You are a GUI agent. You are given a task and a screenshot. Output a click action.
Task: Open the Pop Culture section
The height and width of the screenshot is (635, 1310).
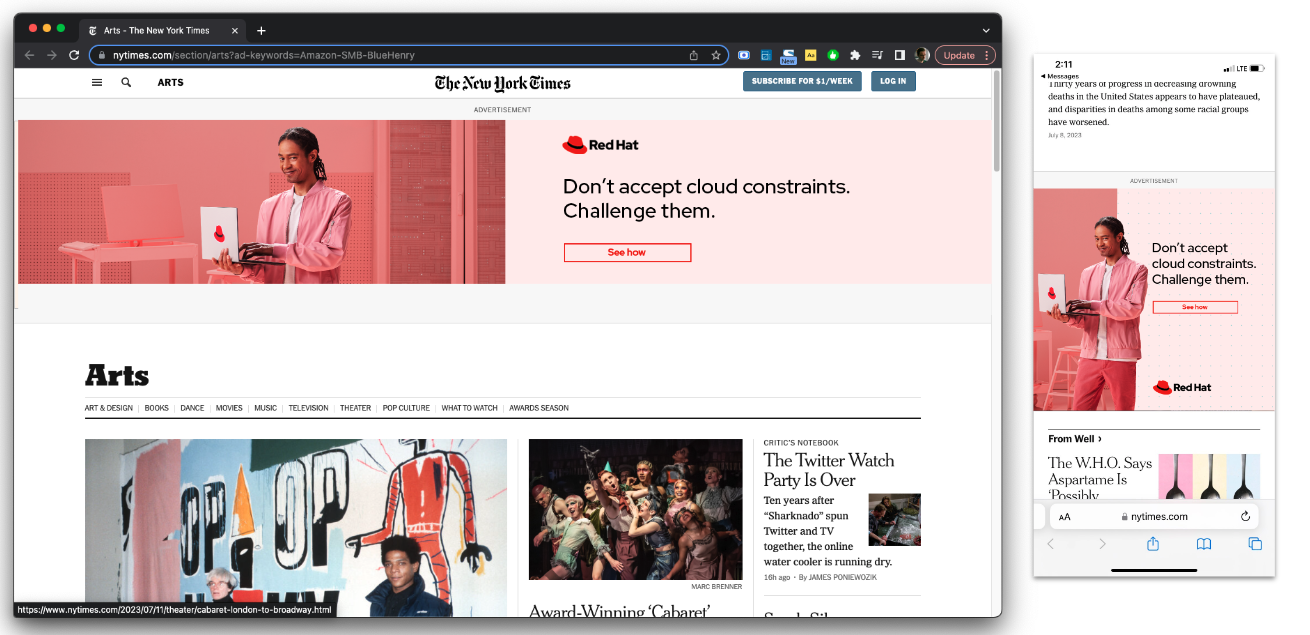click(x=406, y=408)
